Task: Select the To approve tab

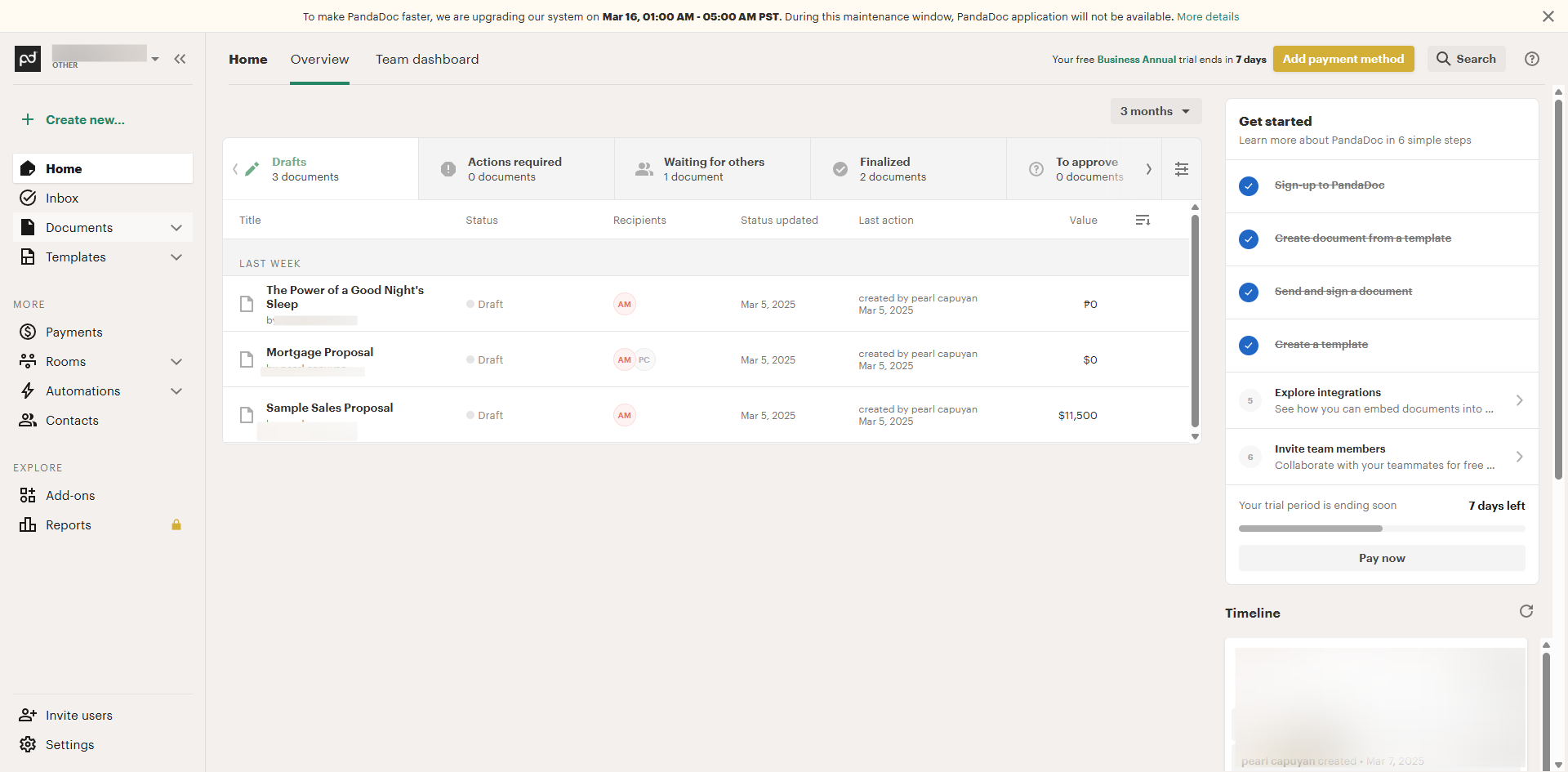Action: coord(1085,169)
